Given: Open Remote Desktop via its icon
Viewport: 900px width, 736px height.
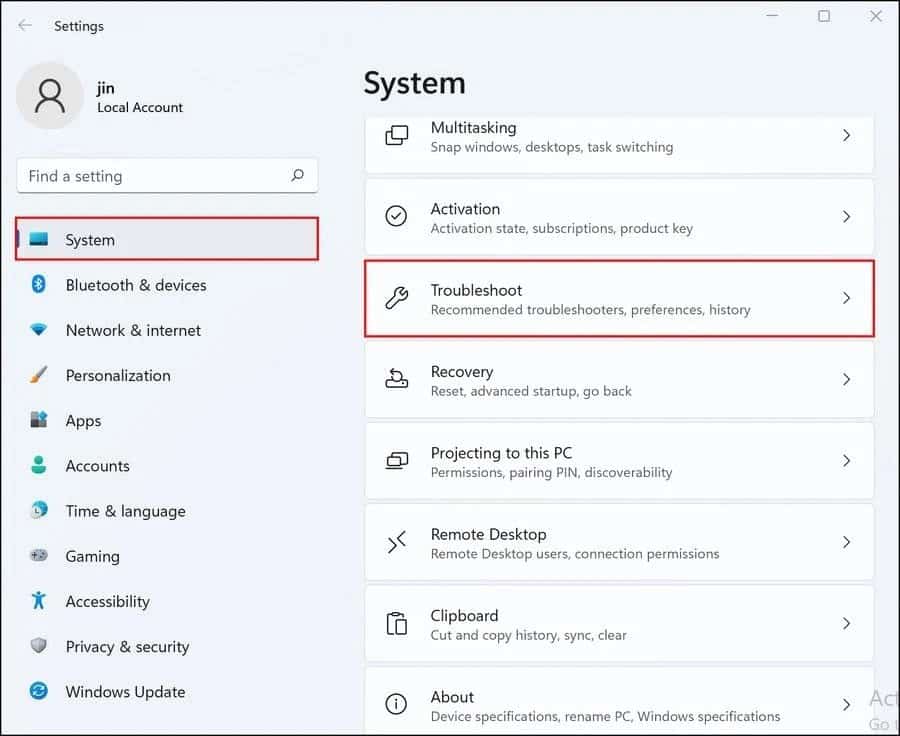Looking at the screenshot, I should (397, 542).
